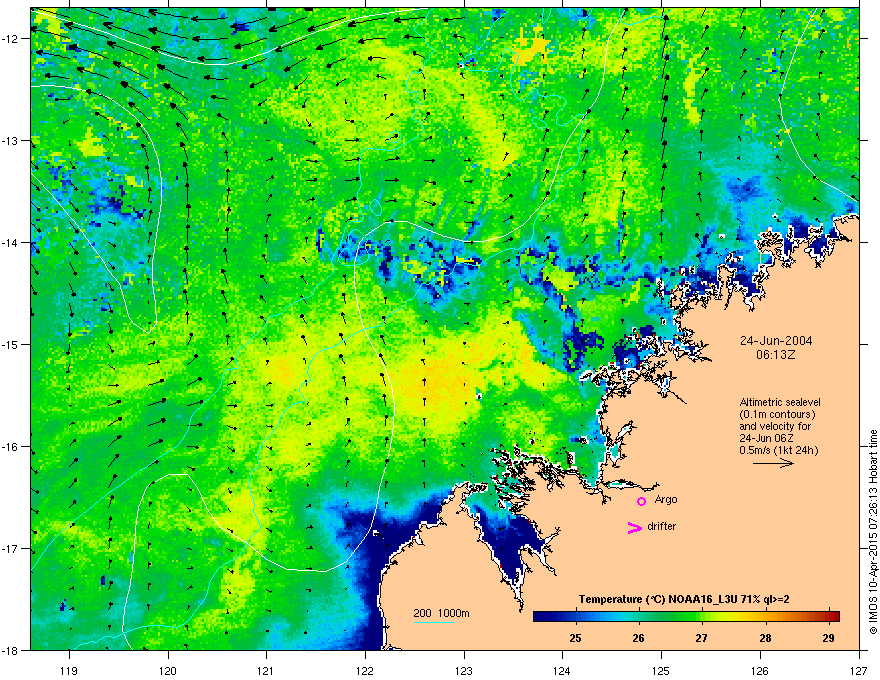Click longitude axis label 122

(365, 670)
